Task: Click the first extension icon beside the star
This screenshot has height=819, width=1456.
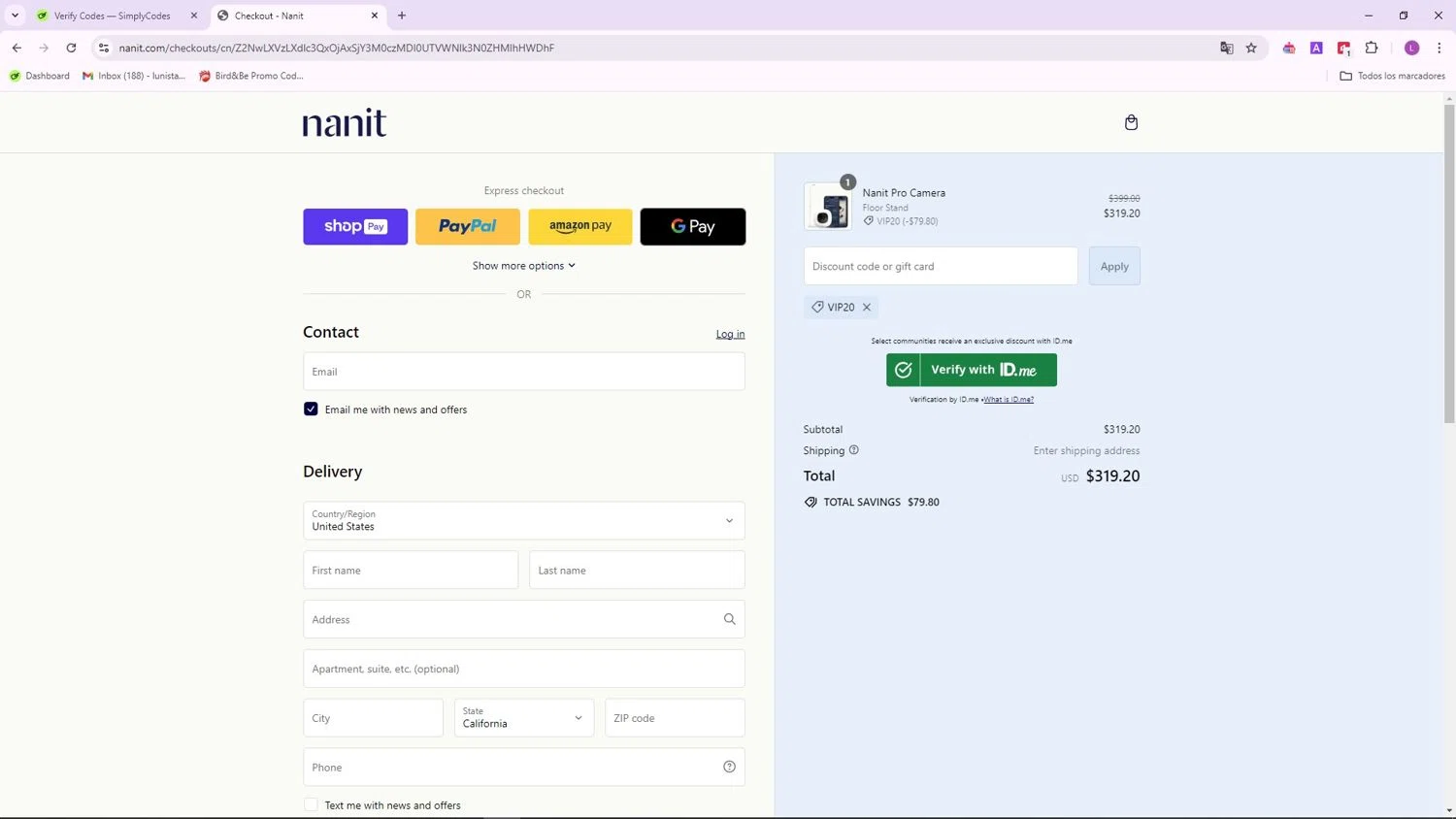Action: [x=1289, y=48]
